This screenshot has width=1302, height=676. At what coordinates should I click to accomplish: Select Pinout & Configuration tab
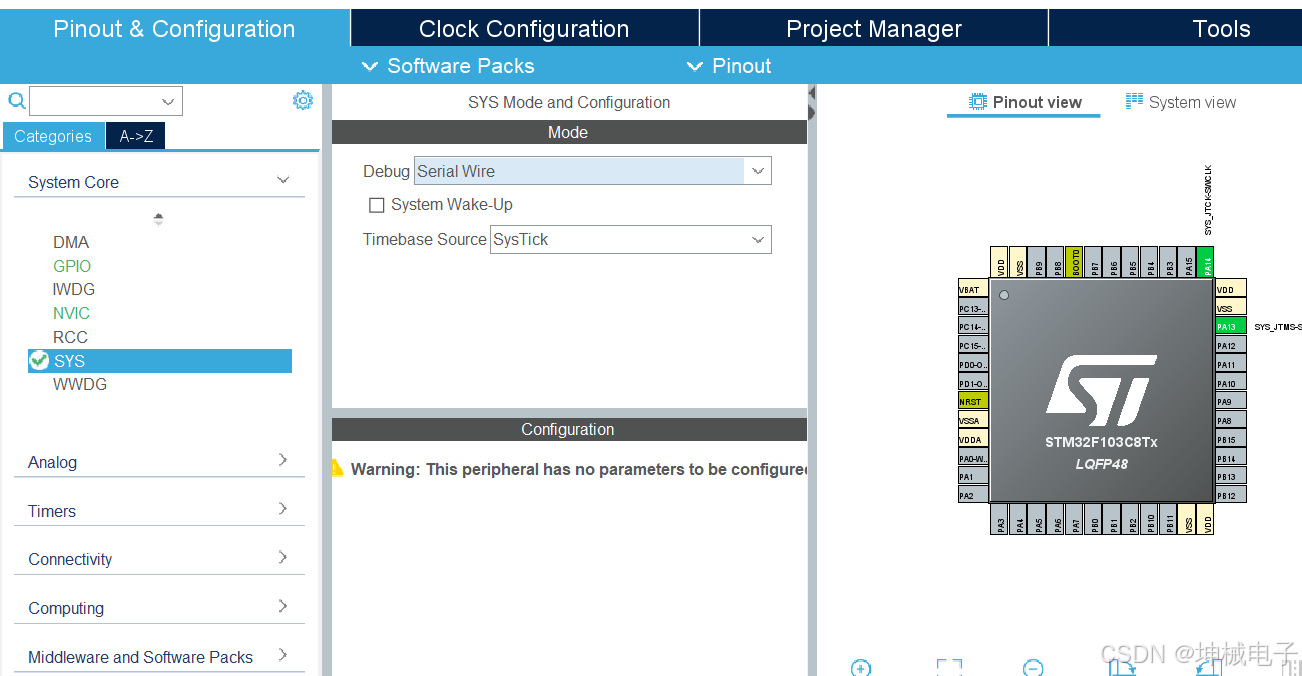point(174,29)
